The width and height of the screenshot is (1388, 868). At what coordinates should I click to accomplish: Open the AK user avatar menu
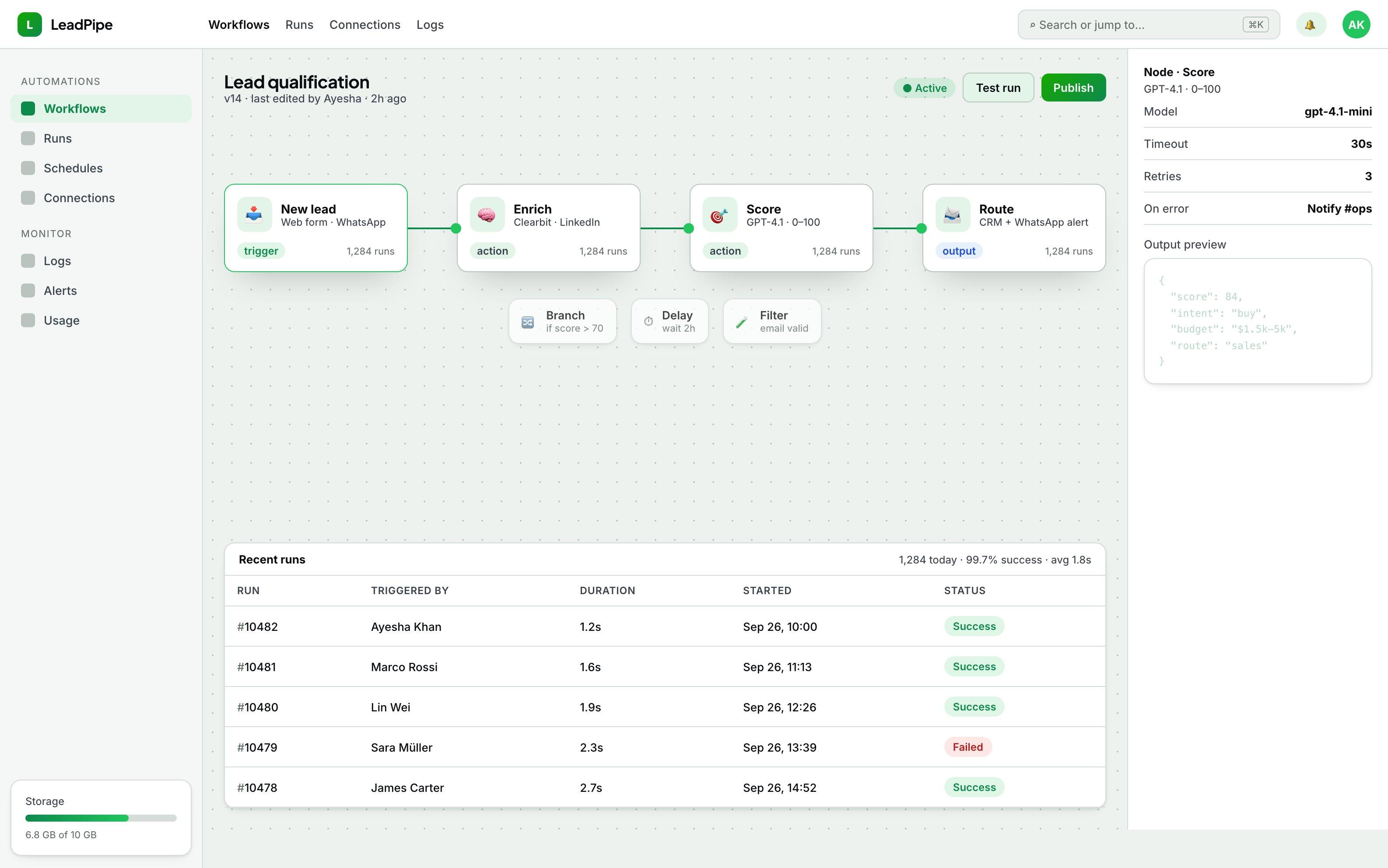click(1356, 24)
